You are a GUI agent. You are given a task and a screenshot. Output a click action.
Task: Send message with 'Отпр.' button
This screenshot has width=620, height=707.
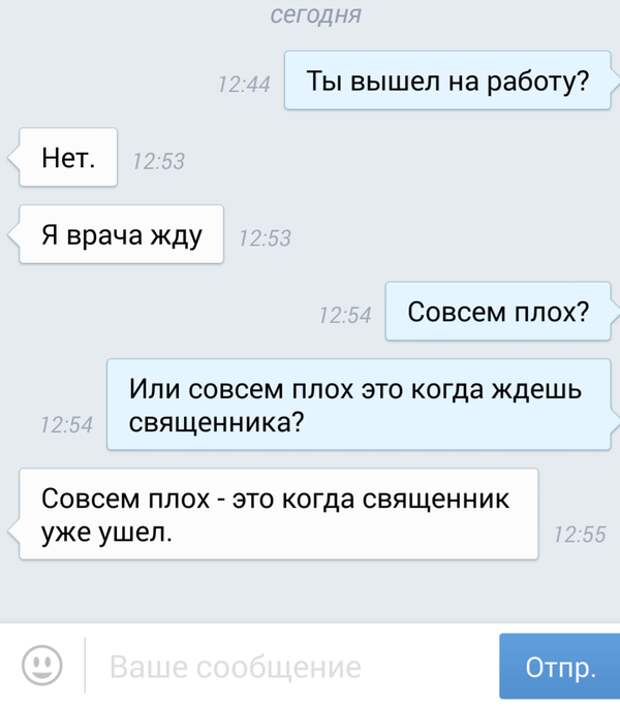[x=560, y=666]
